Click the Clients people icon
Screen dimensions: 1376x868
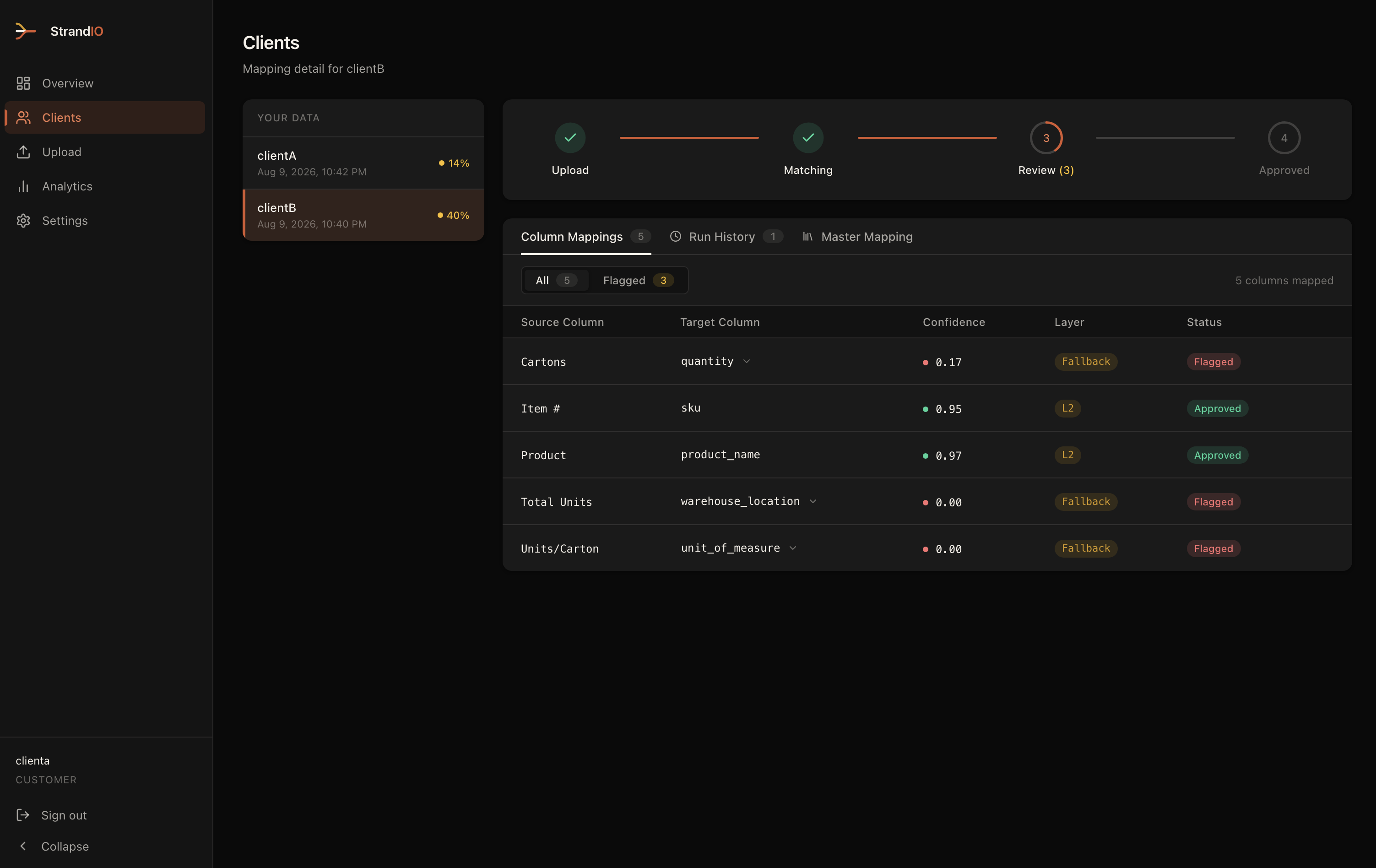pyautogui.click(x=23, y=118)
